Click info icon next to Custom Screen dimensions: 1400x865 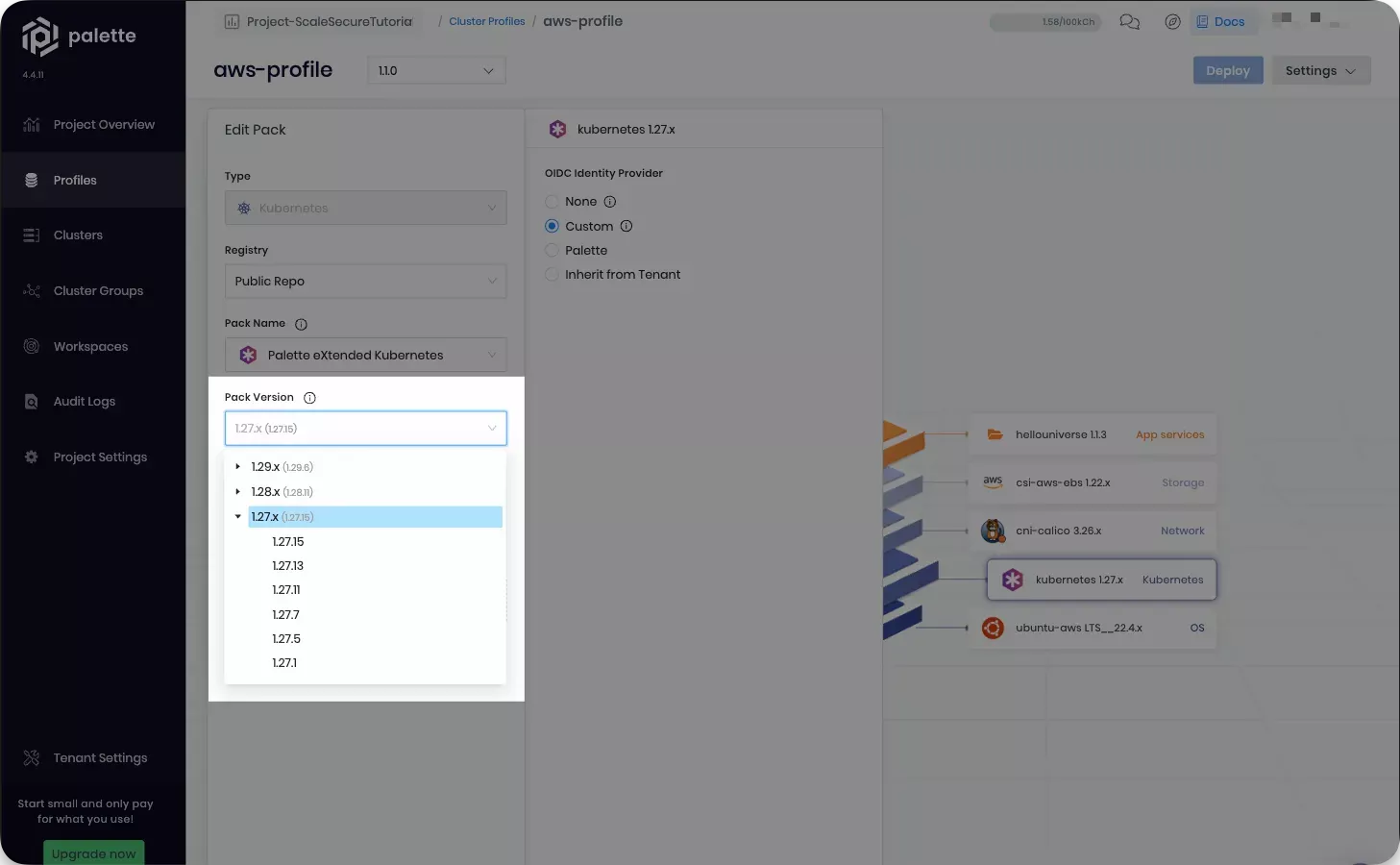pyautogui.click(x=626, y=227)
